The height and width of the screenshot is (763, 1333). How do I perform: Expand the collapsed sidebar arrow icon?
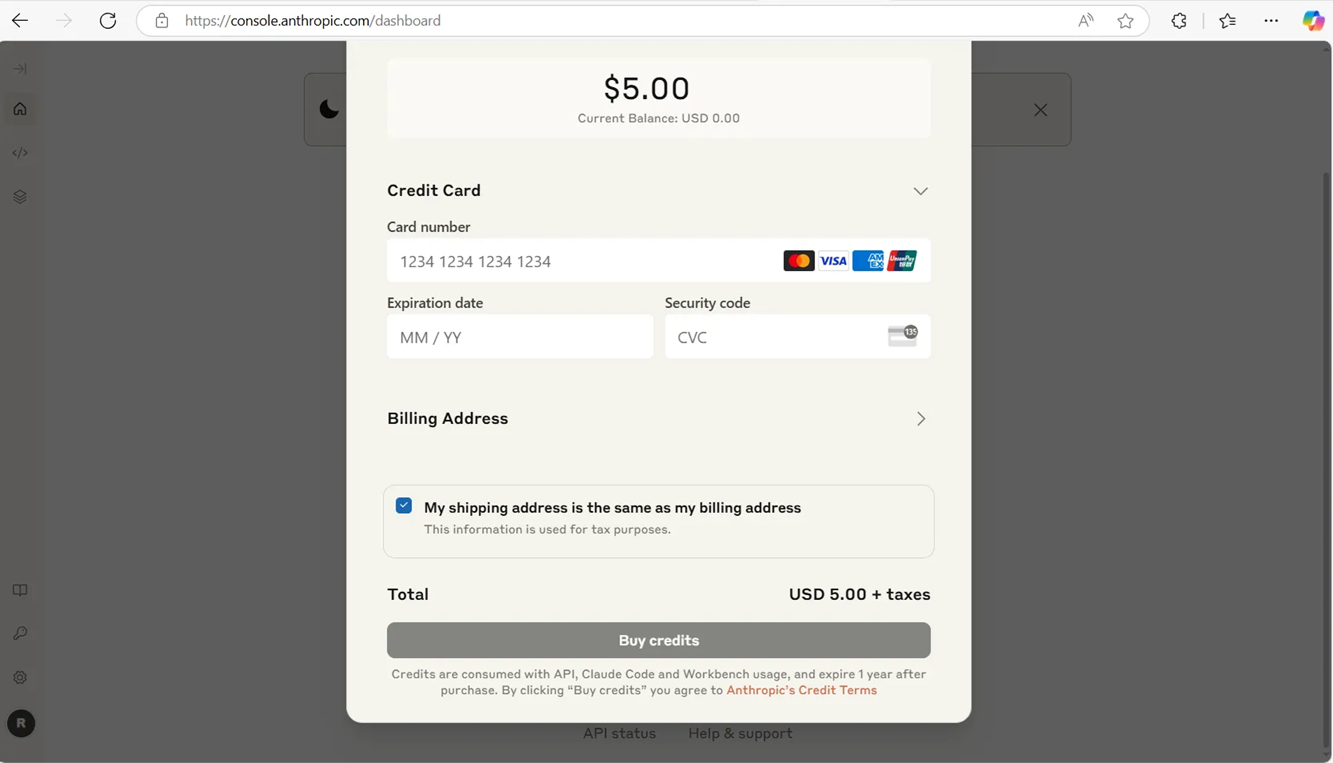(x=20, y=69)
